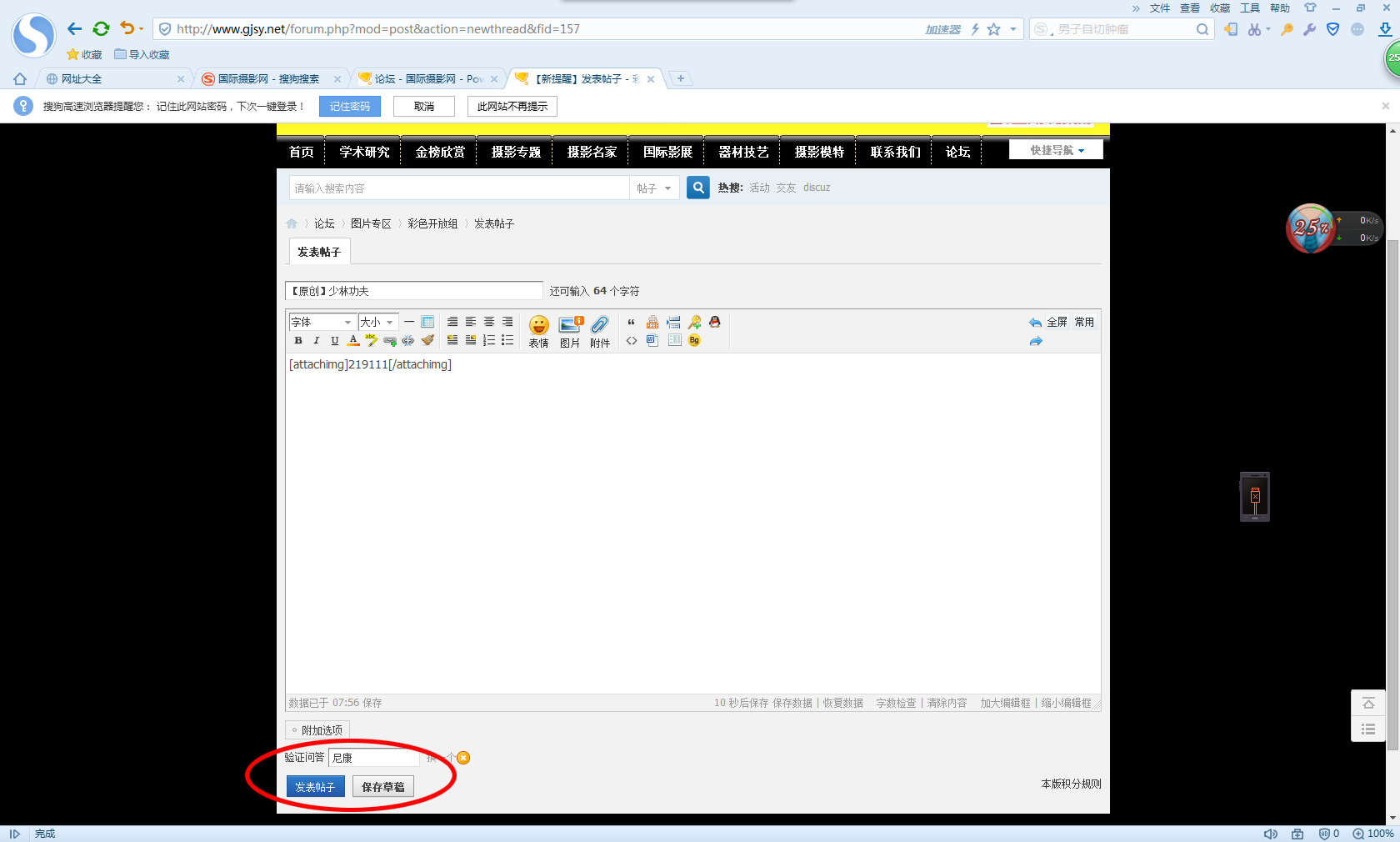Image resolution: width=1400 pixels, height=842 pixels.
Task: Expand the 快捷导航 quick navigation menu
Action: coord(1056,150)
